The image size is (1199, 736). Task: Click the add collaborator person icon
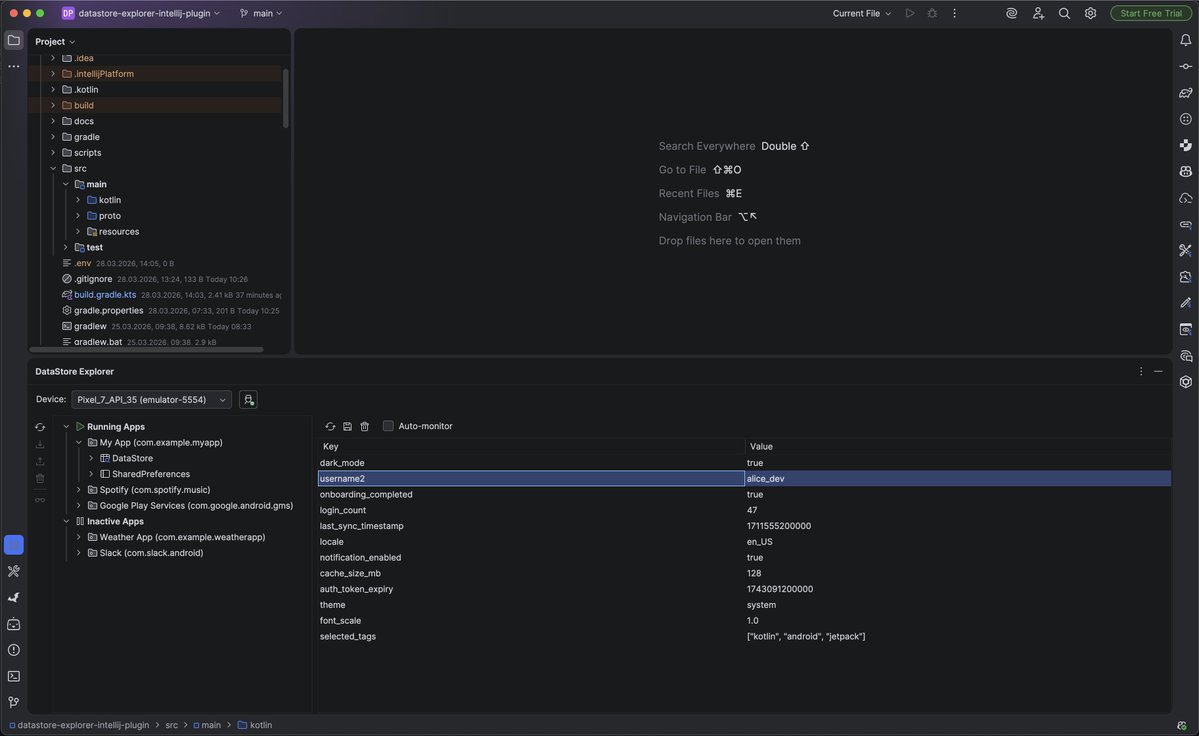click(1038, 13)
